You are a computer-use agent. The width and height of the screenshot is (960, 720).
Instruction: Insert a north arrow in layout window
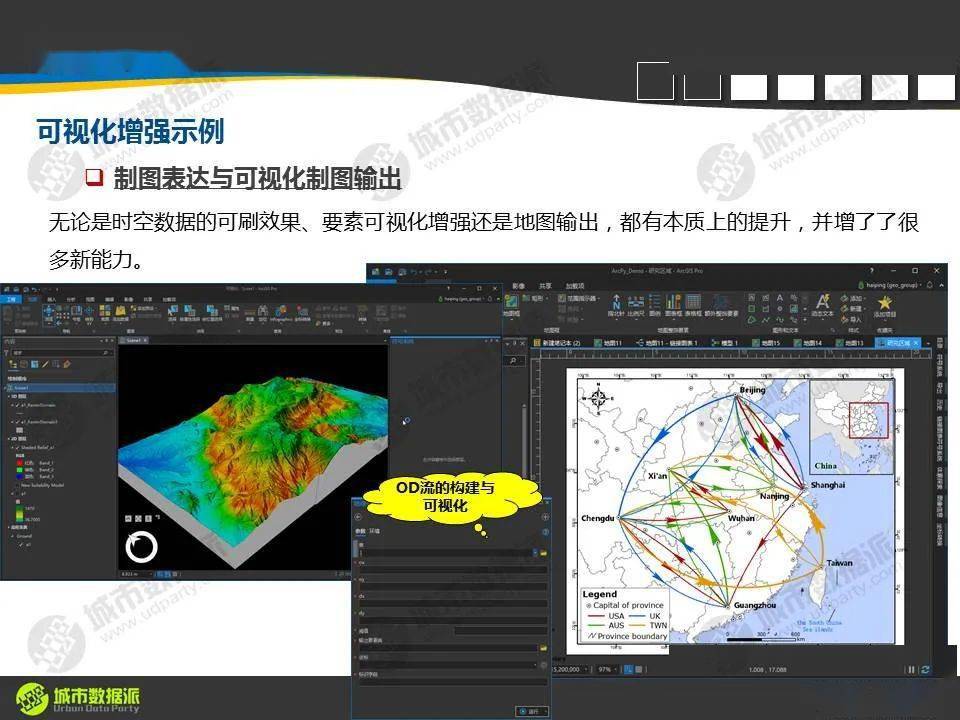616,304
